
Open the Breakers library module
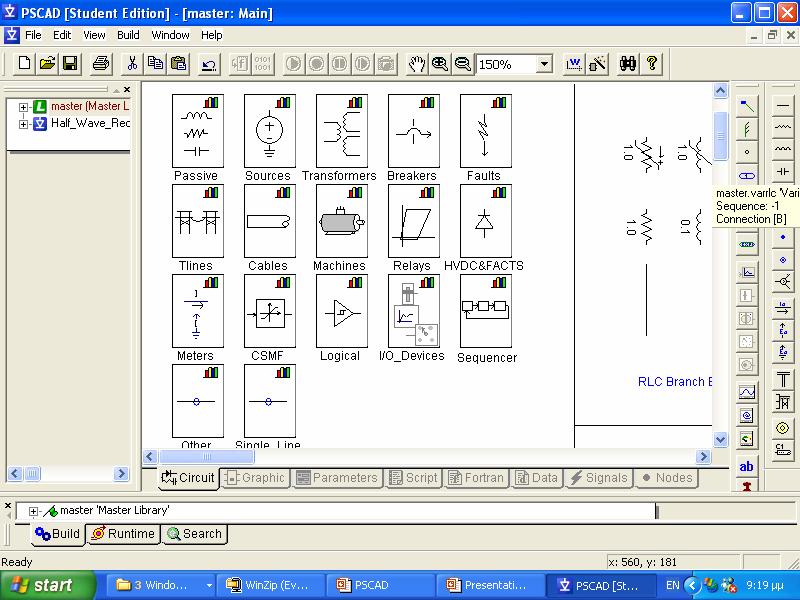(x=414, y=131)
